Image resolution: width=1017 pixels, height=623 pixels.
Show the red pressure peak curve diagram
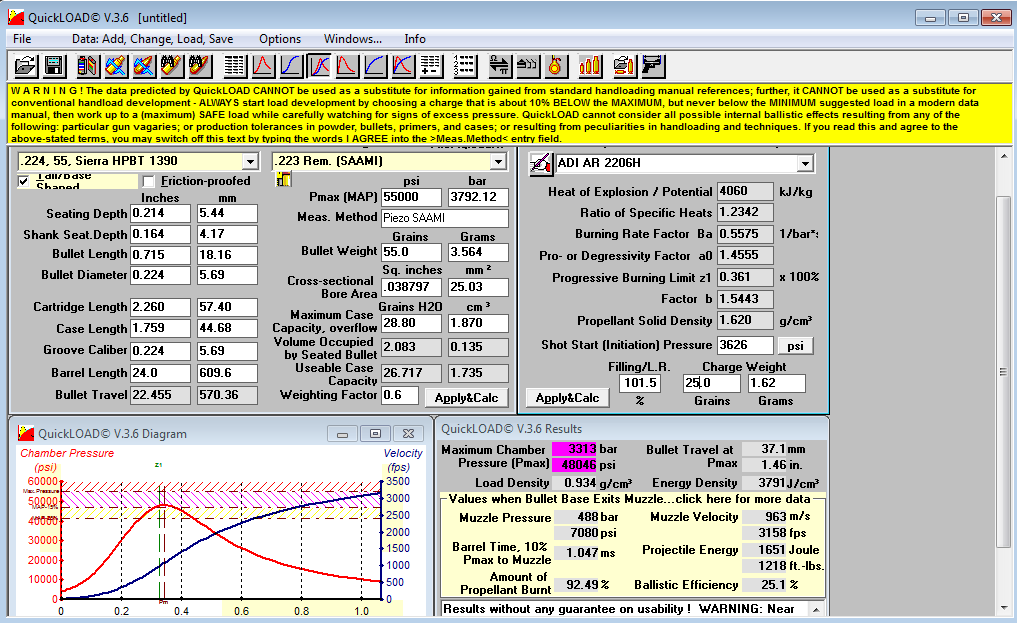click(x=263, y=65)
